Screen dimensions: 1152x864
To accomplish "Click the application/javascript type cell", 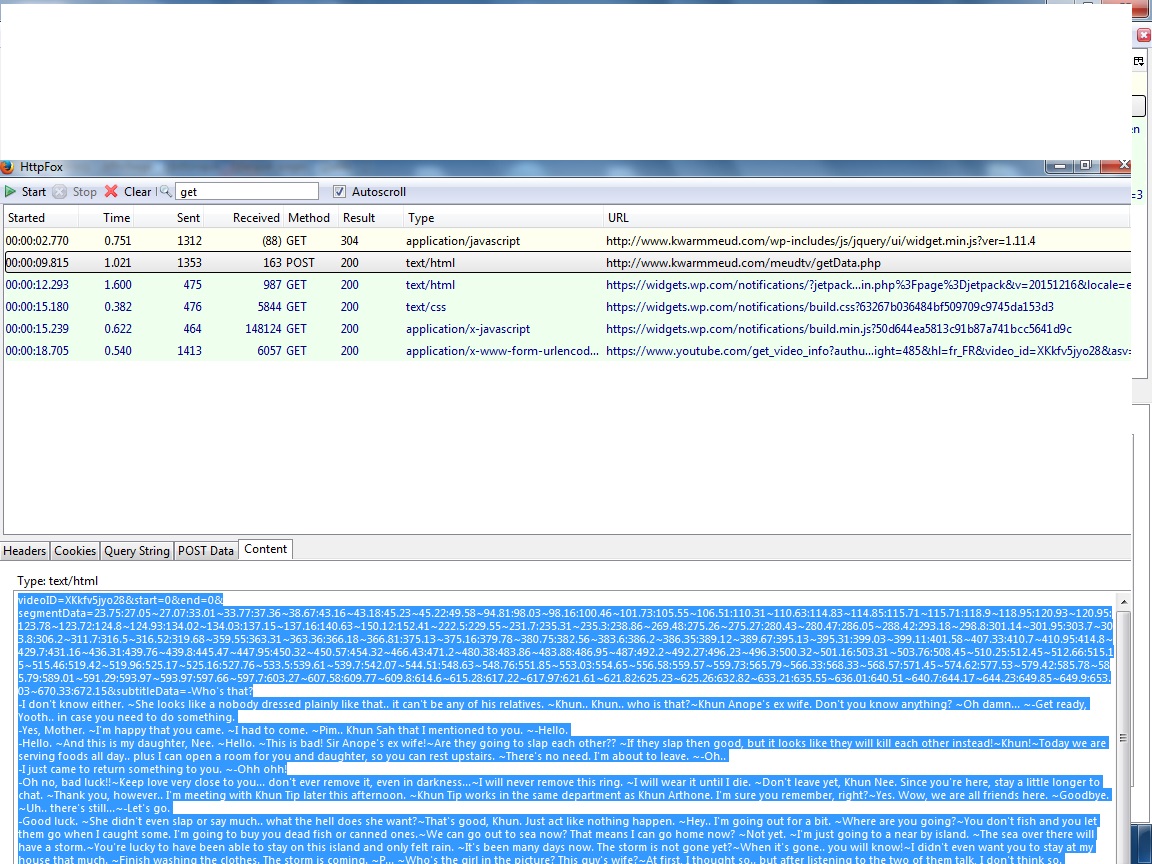I will pos(463,240).
